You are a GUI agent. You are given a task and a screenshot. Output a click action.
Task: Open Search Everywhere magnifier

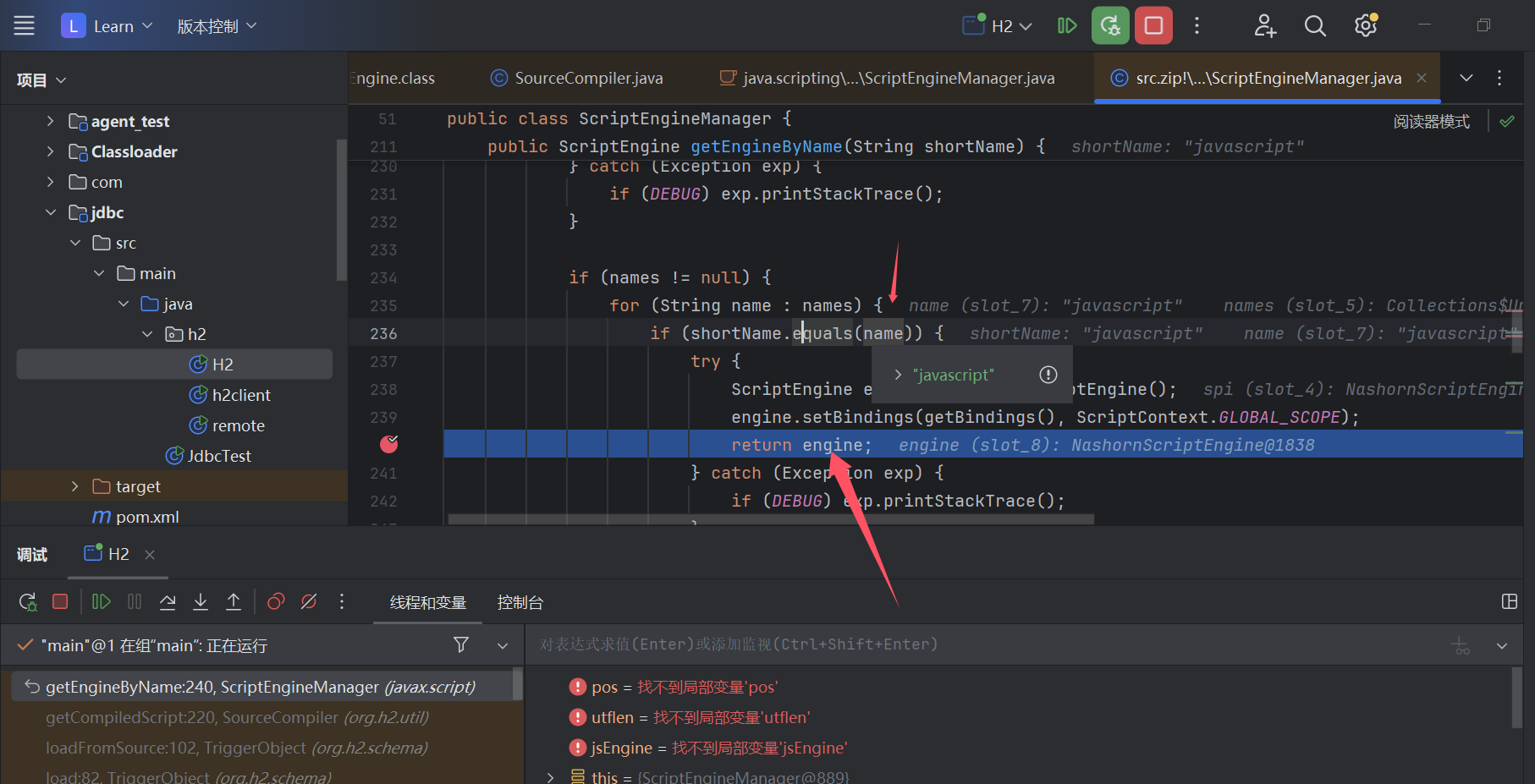[1315, 26]
